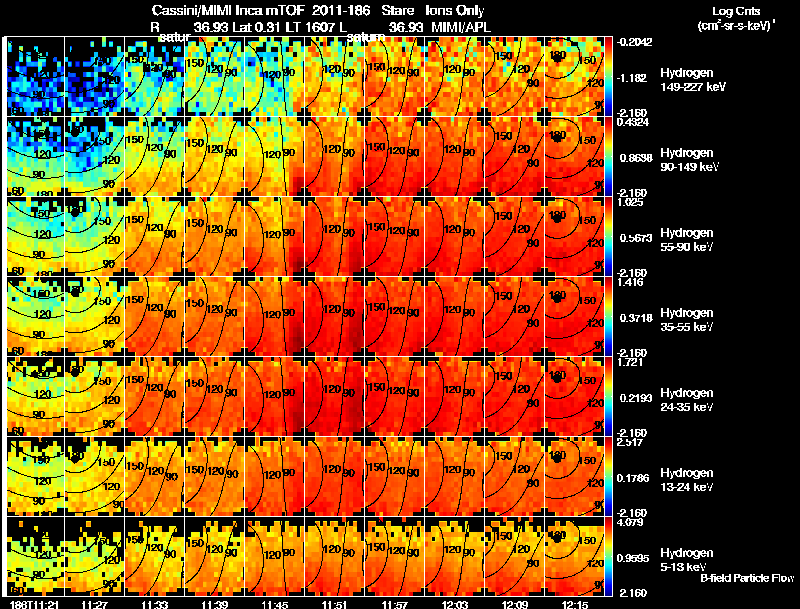Click the Hydrogen 24-35 keV label

tap(687, 400)
